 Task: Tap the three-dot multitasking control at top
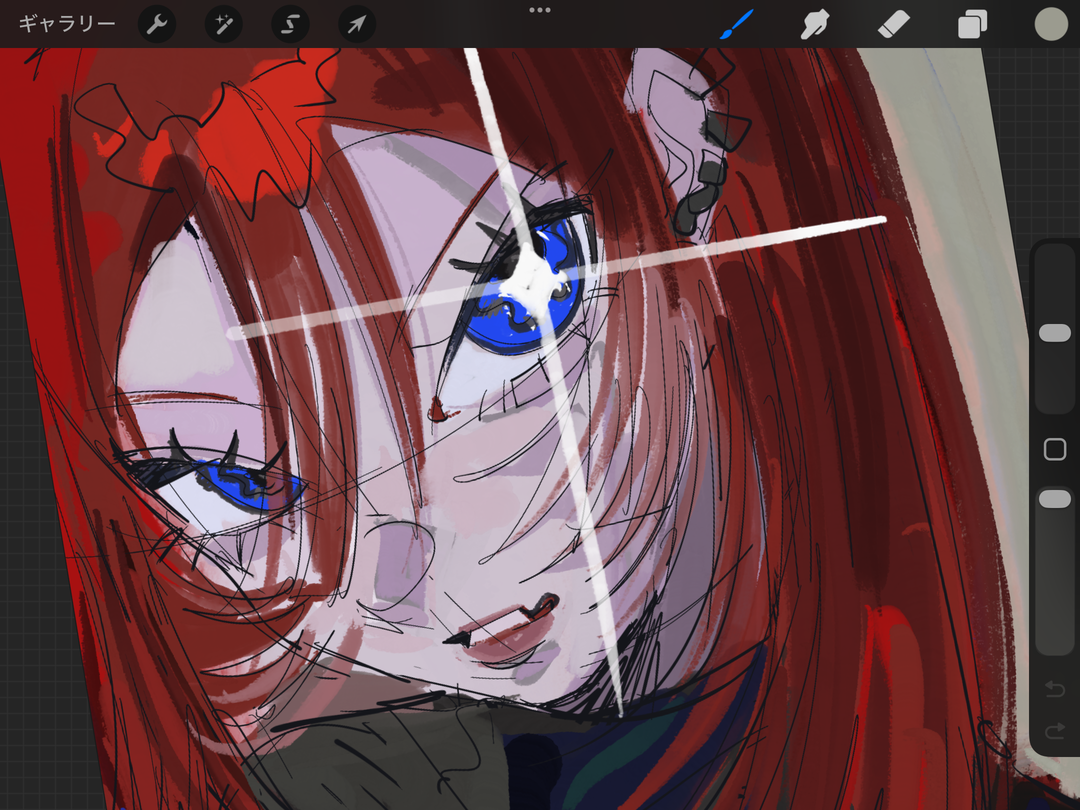pos(540,10)
